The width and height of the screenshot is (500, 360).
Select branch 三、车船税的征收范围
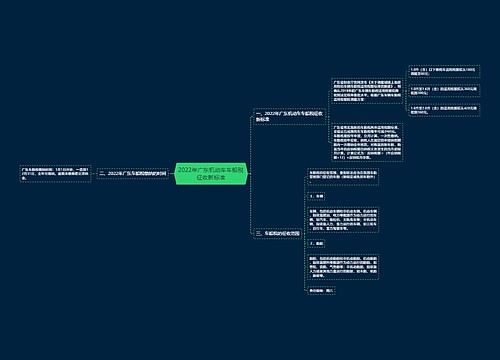(278, 233)
